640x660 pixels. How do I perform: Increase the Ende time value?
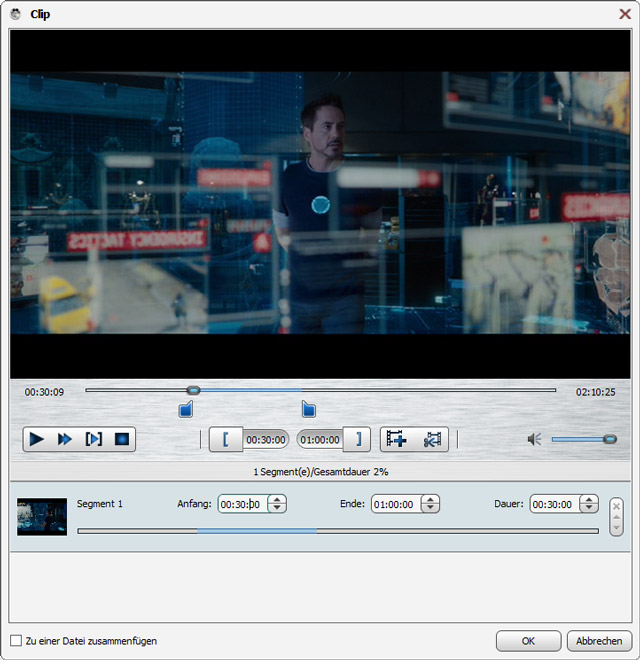click(430, 500)
